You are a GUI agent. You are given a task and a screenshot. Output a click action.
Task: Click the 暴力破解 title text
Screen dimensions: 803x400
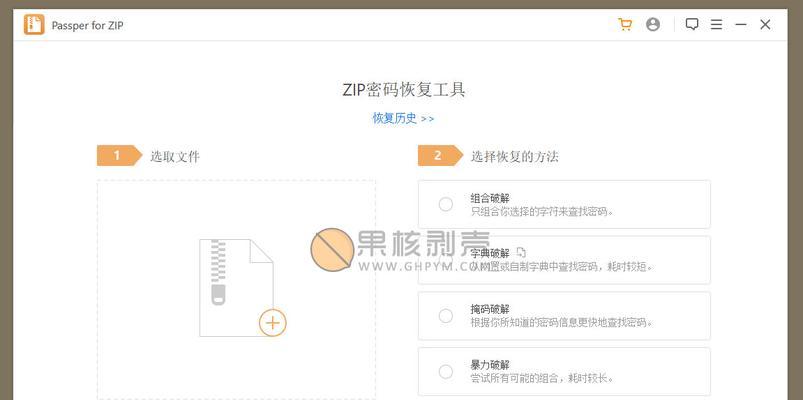coord(490,365)
